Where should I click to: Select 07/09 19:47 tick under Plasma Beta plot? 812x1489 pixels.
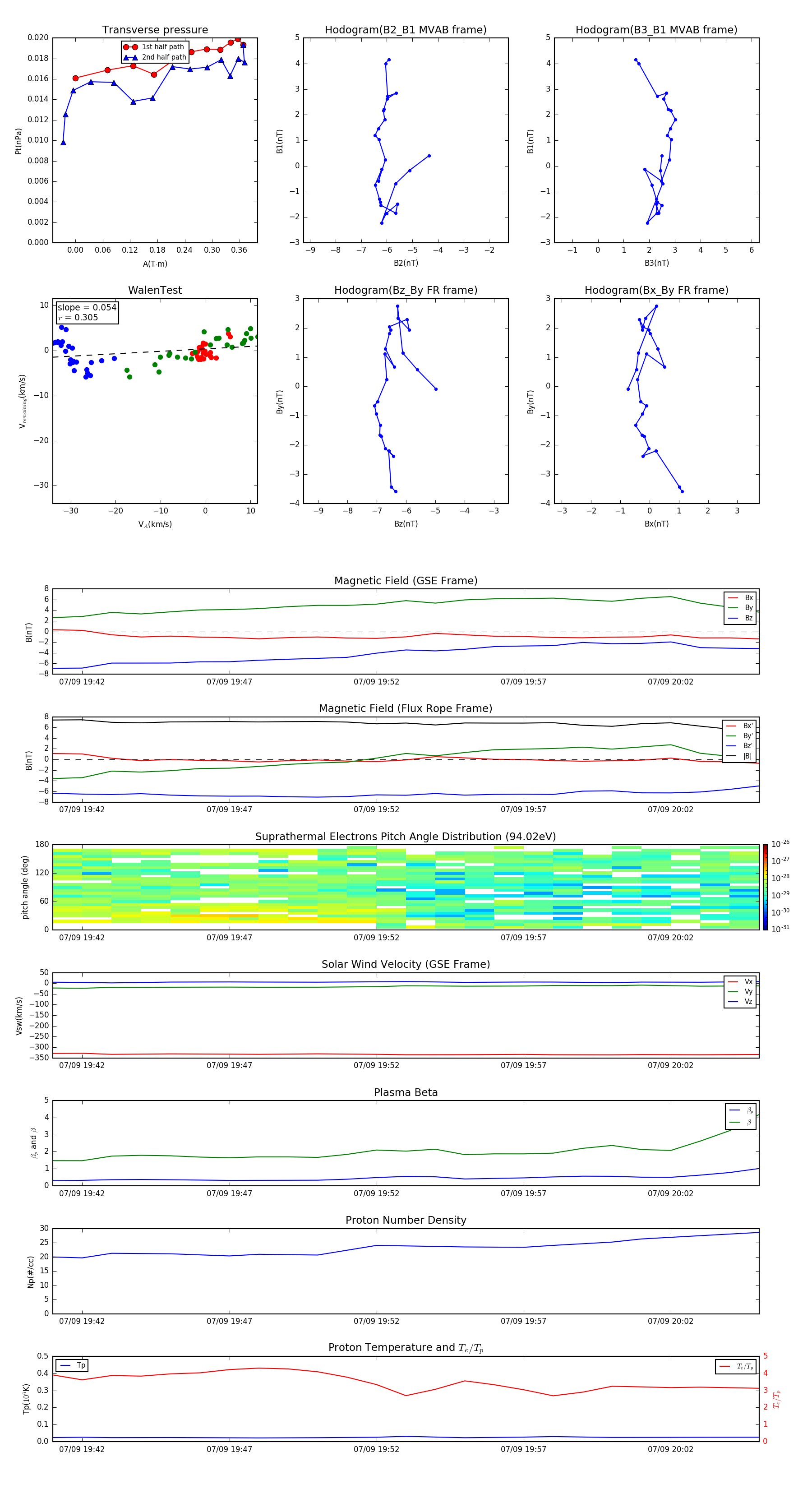(x=230, y=1193)
